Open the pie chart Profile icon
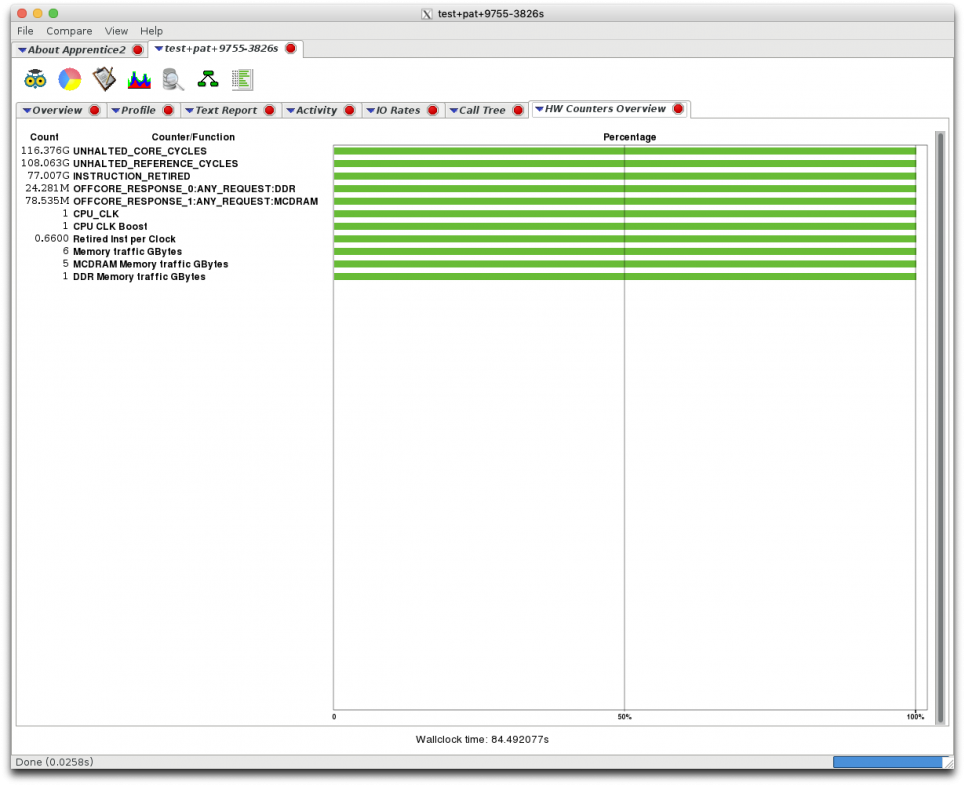965x786 pixels. [70, 79]
